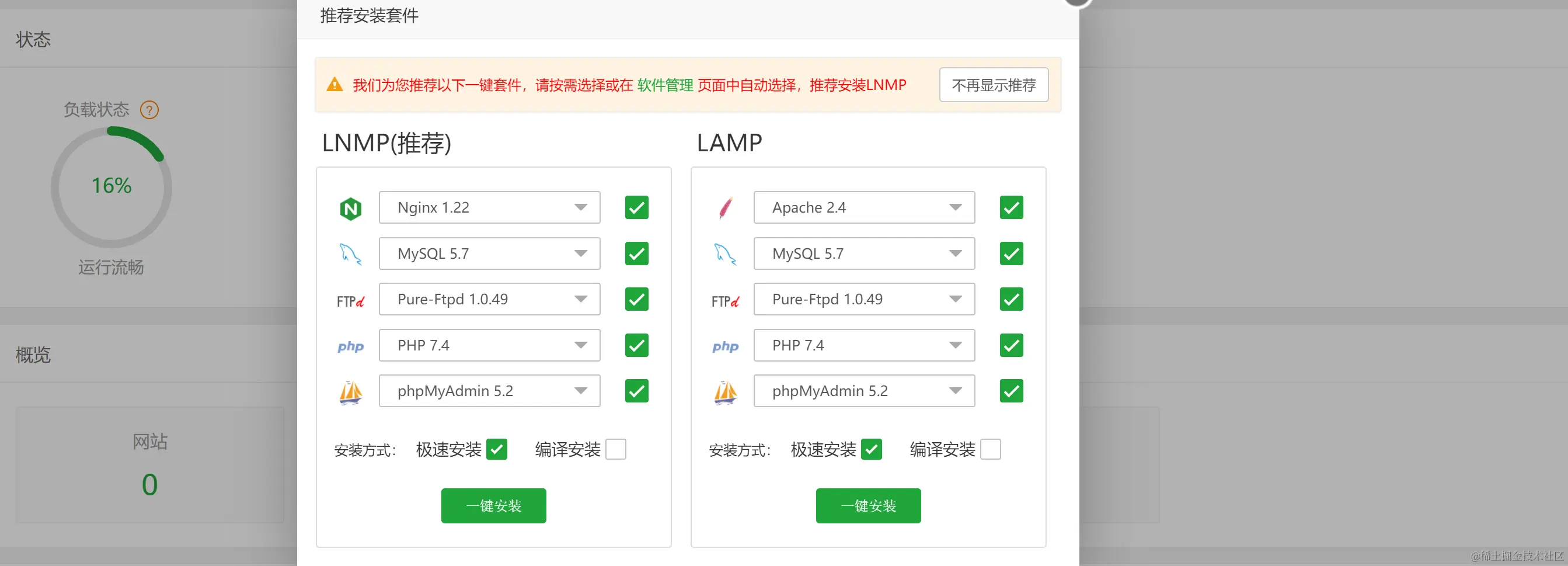
Task: Enable 编译安装 checkbox under LAMP
Action: click(991, 450)
